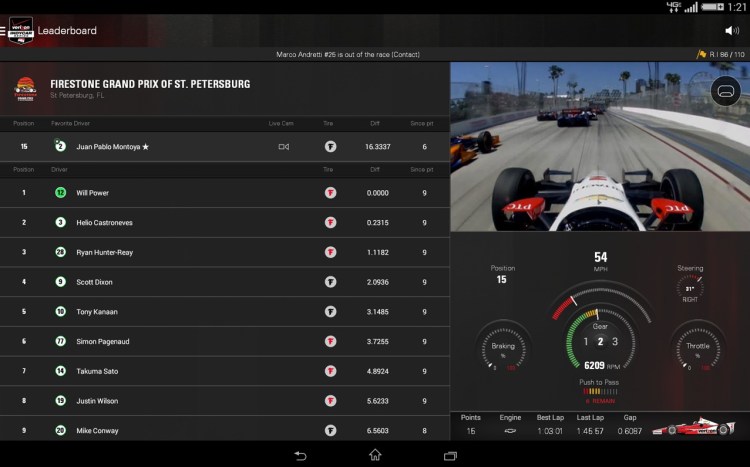Tap the Firestone Grand Prix of St. Petersburg title
The image size is (750, 467).
pos(150,84)
